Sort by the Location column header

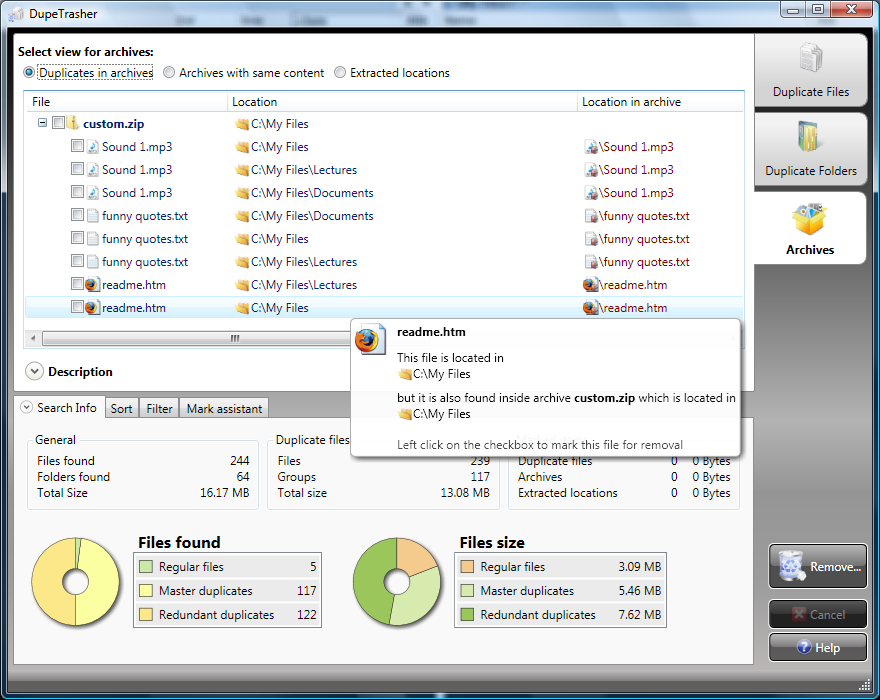402,102
